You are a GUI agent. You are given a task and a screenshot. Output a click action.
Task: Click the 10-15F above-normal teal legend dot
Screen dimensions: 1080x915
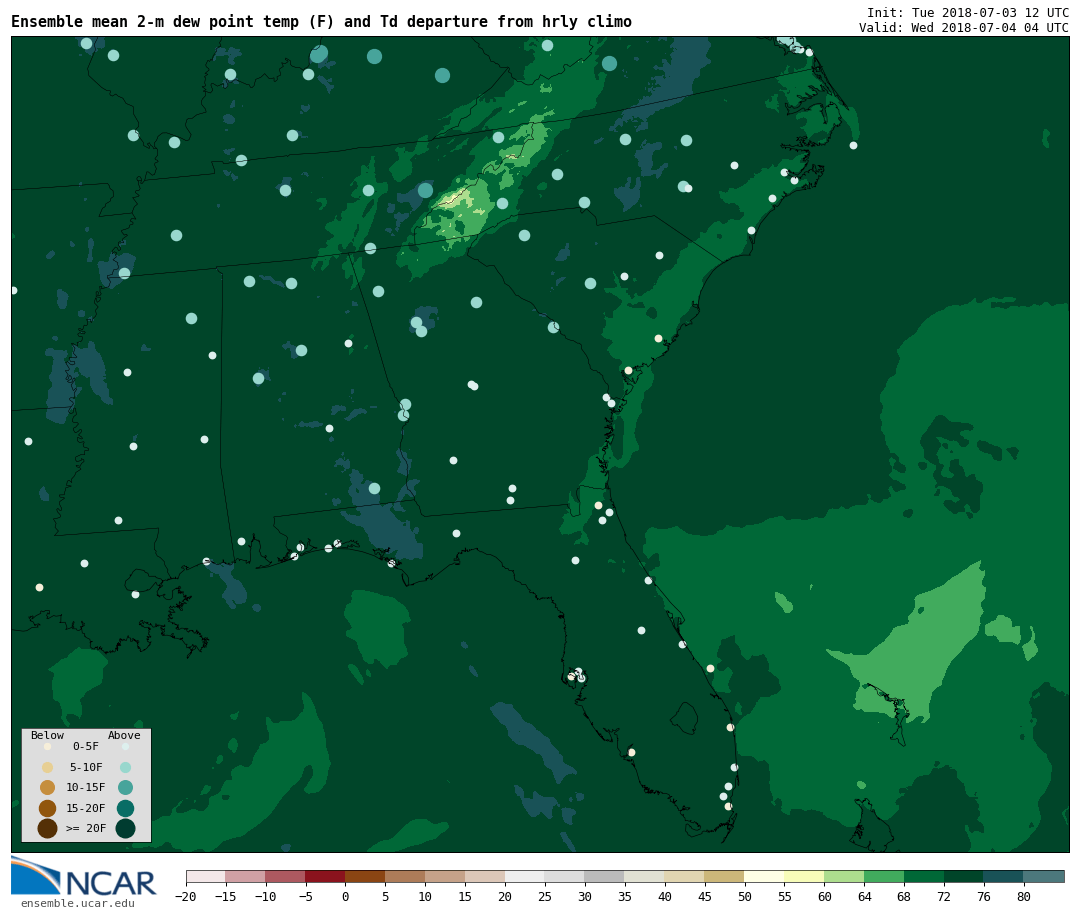coord(125,788)
